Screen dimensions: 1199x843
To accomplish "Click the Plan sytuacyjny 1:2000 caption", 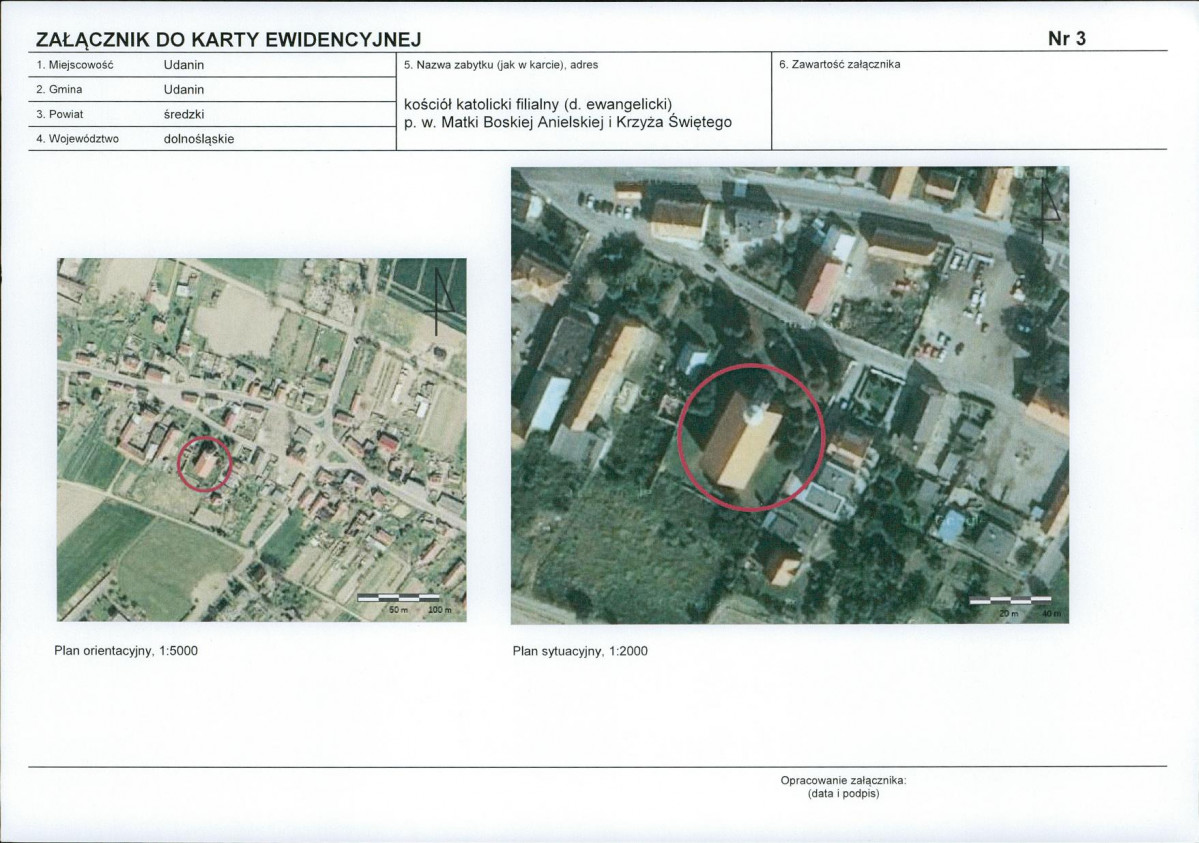I will (580, 652).
